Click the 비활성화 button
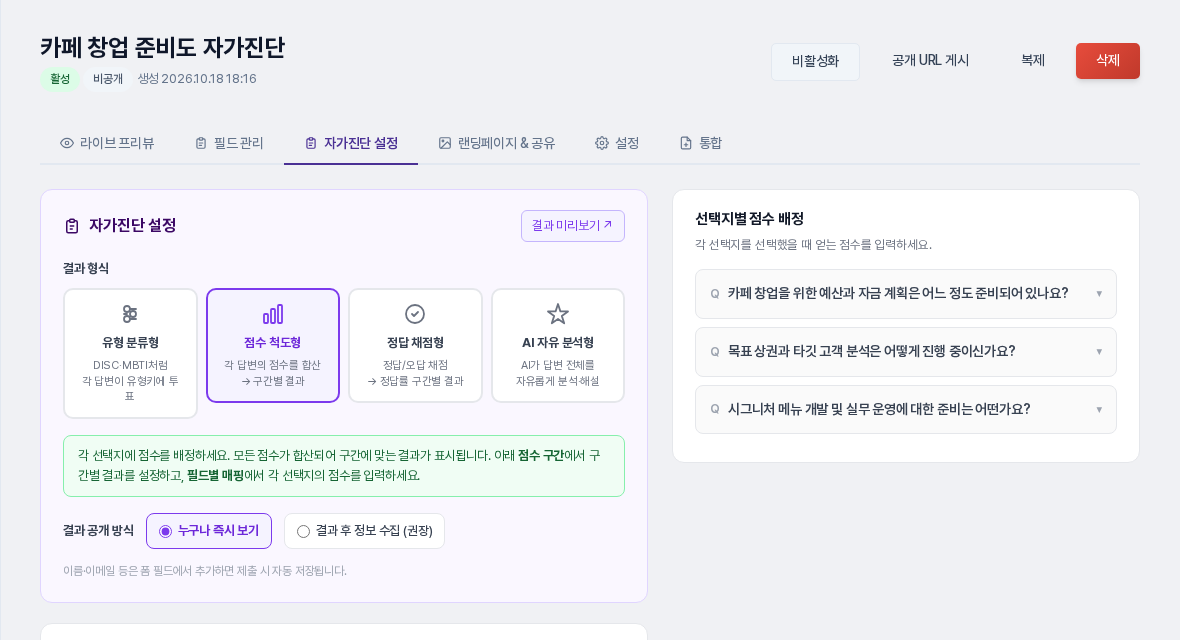Viewport: 1180px width, 640px height. click(x=815, y=61)
